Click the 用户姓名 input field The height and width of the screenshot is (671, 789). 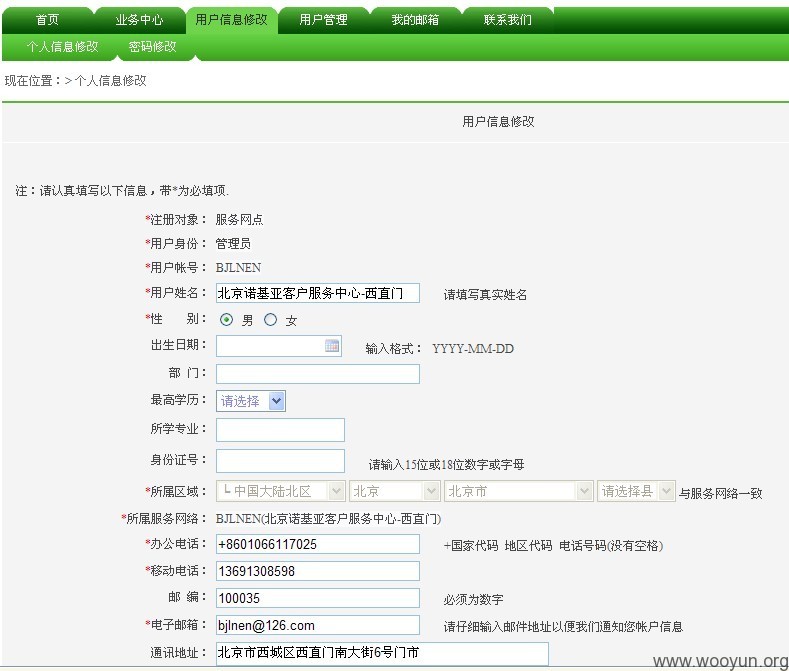click(x=318, y=293)
